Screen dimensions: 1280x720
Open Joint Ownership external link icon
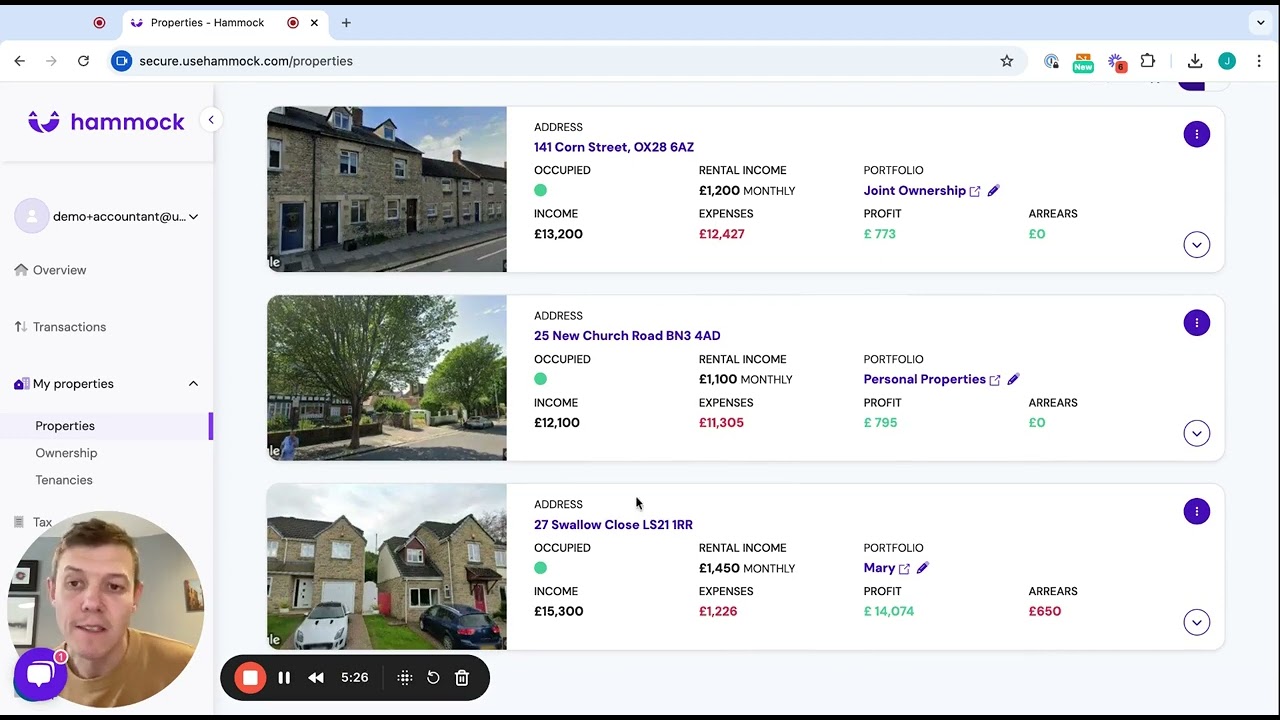click(975, 191)
